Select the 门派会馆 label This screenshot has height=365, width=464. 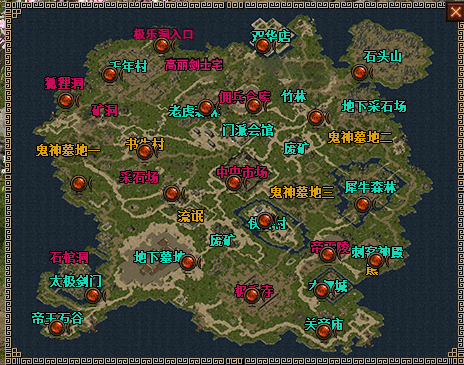248,130
